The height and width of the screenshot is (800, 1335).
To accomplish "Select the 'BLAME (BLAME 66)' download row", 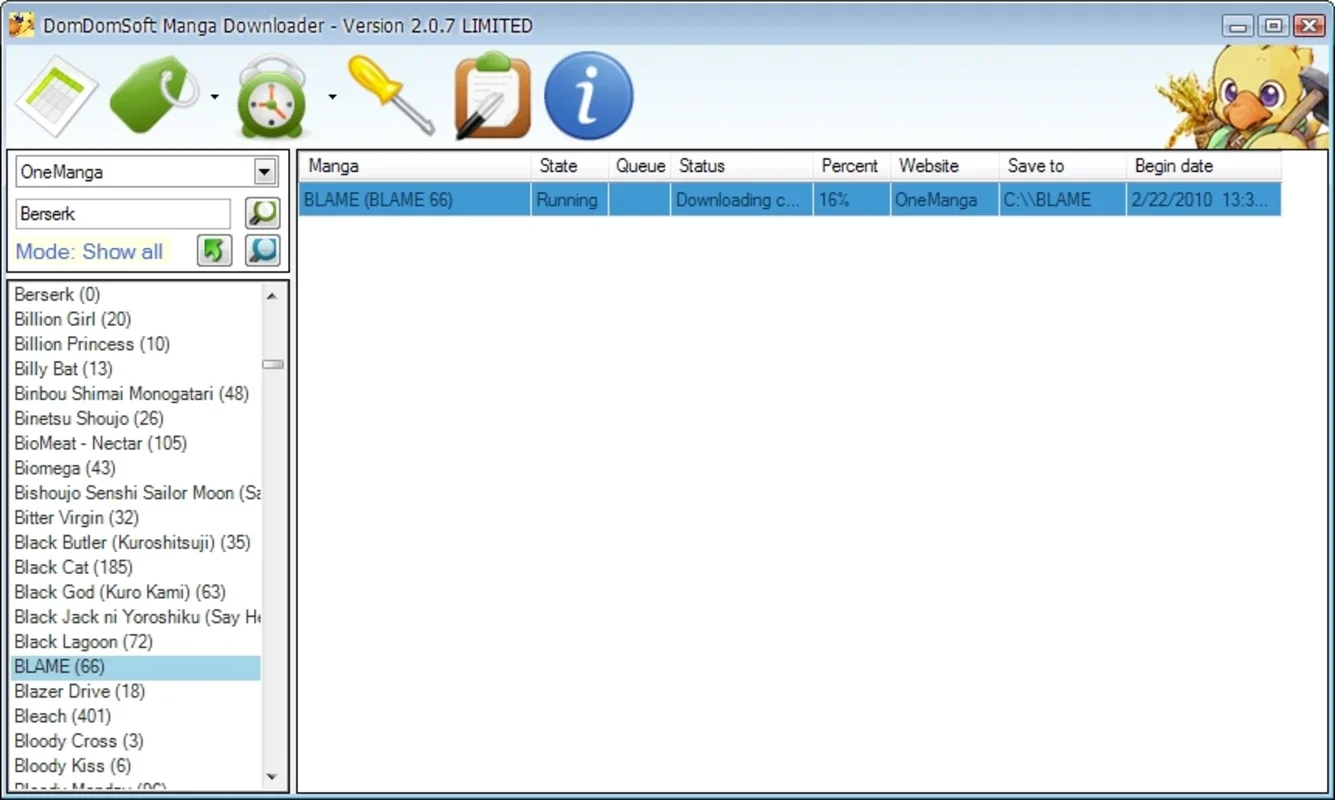I will (x=790, y=200).
